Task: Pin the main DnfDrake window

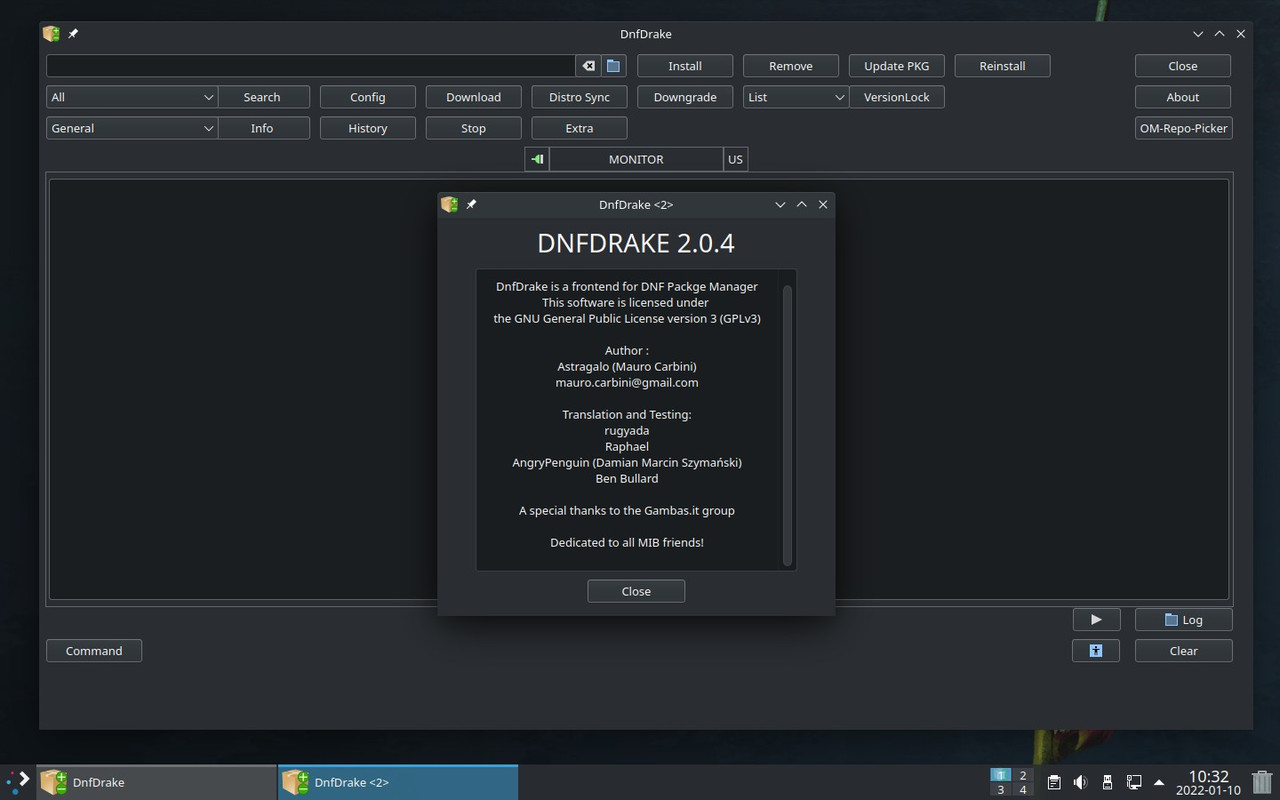Action: [73, 34]
